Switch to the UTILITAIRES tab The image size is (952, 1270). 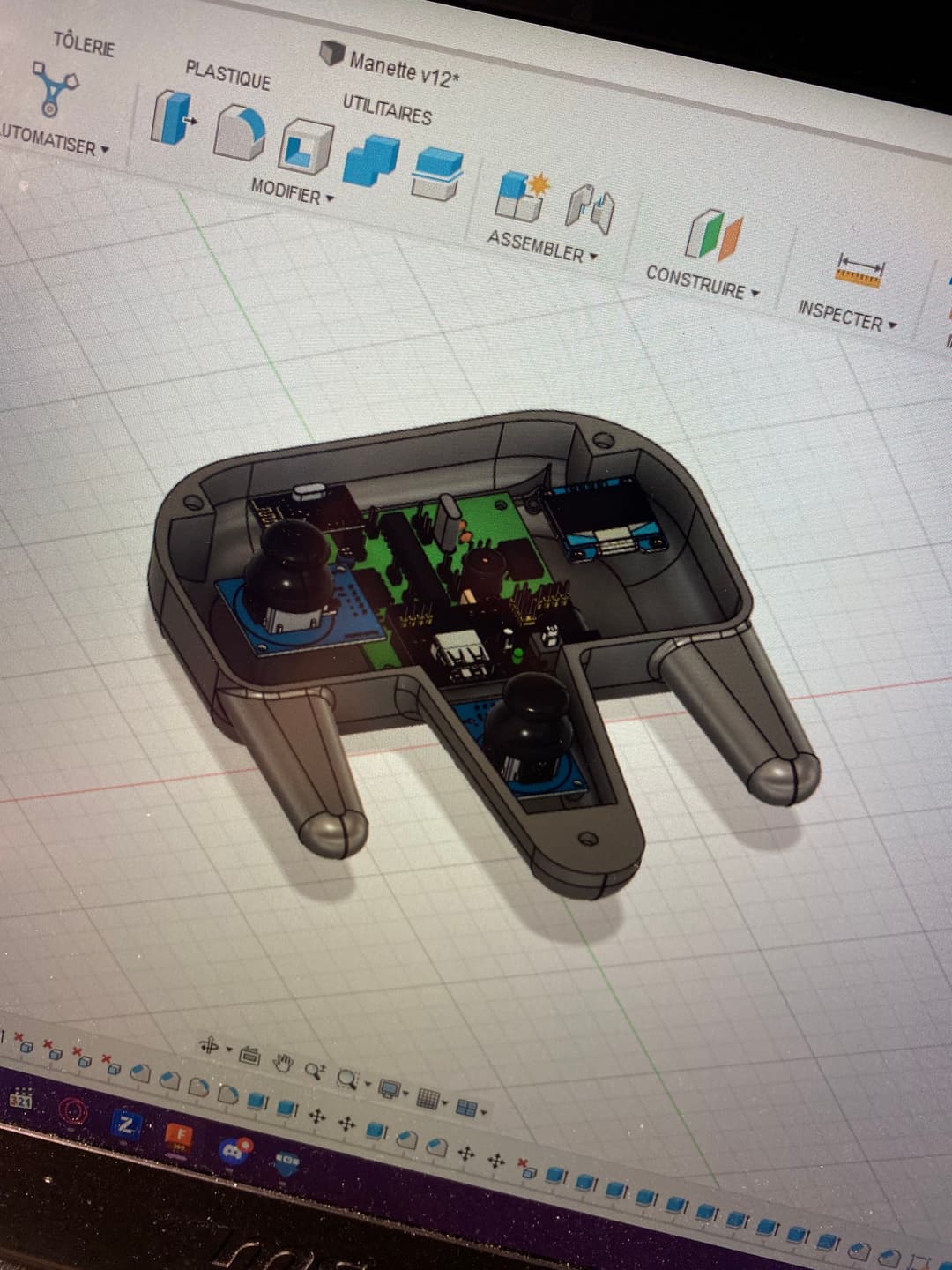[x=387, y=109]
